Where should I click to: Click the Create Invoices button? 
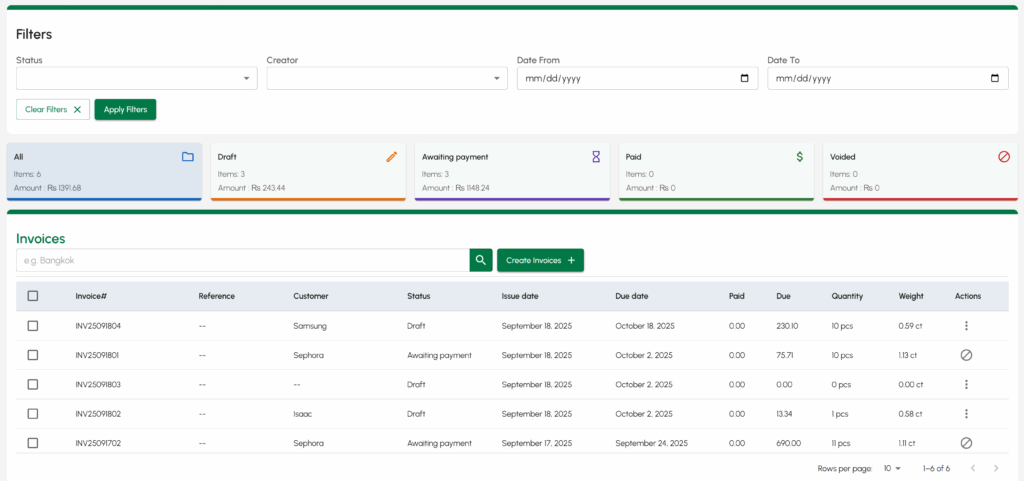[540, 260]
